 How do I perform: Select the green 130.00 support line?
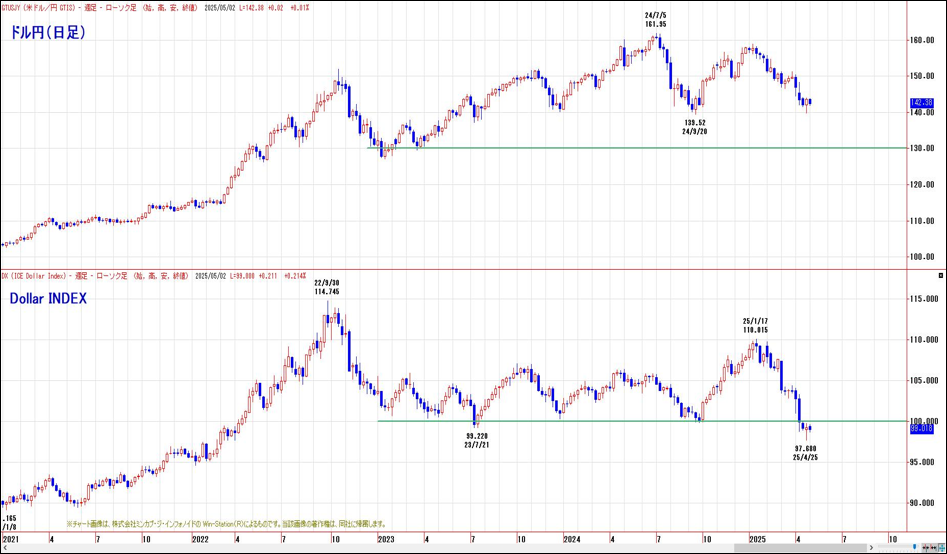pos(637,148)
